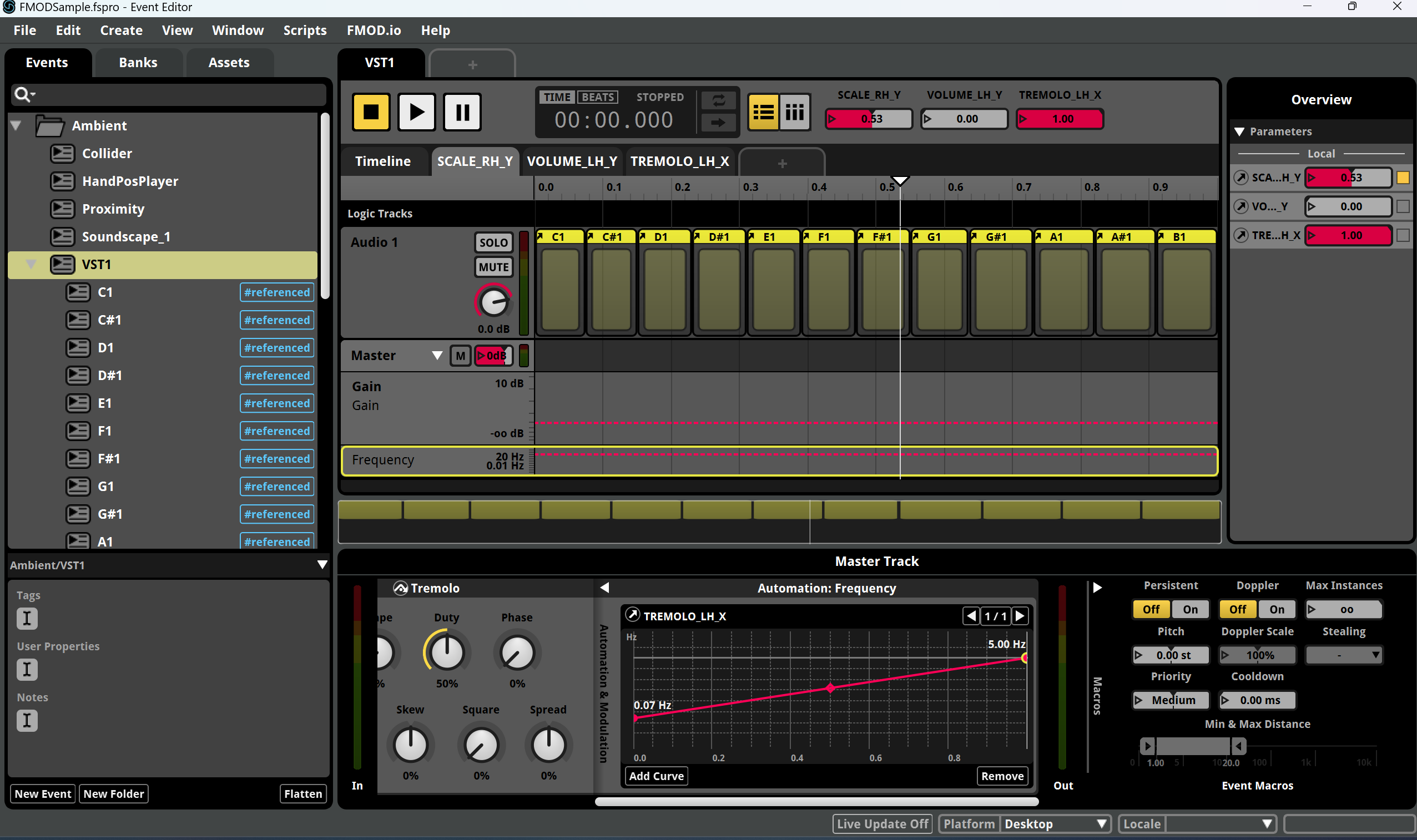Open the Timeline tab
Image resolution: width=1417 pixels, height=840 pixels.
(383, 161)
